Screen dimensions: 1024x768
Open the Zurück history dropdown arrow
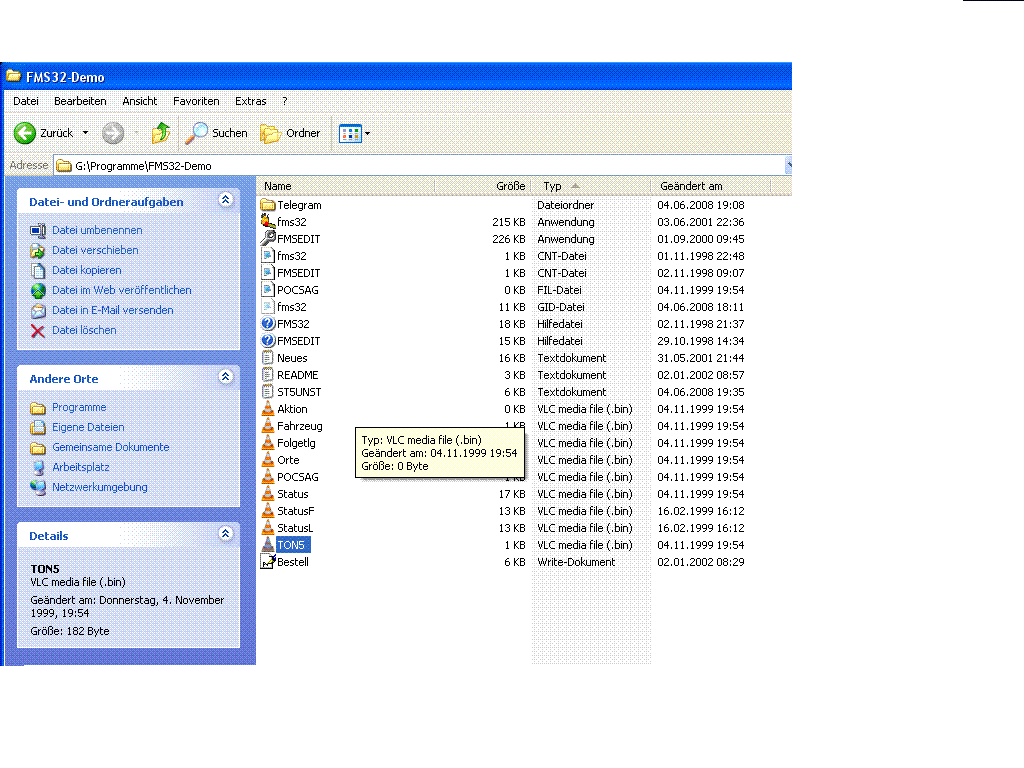coord(85,133)
